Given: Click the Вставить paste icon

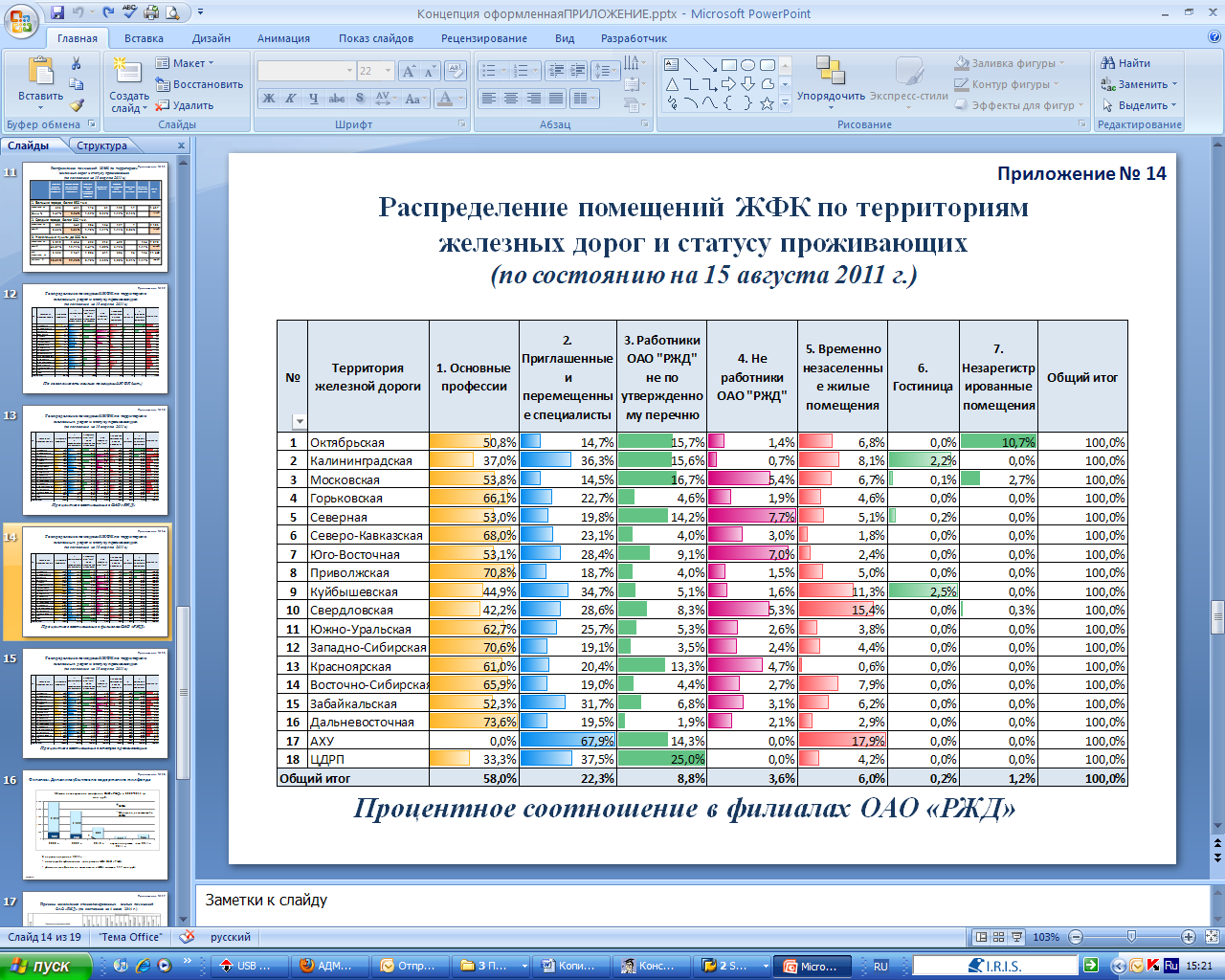Looking at the screenshot, I should 40,73.
